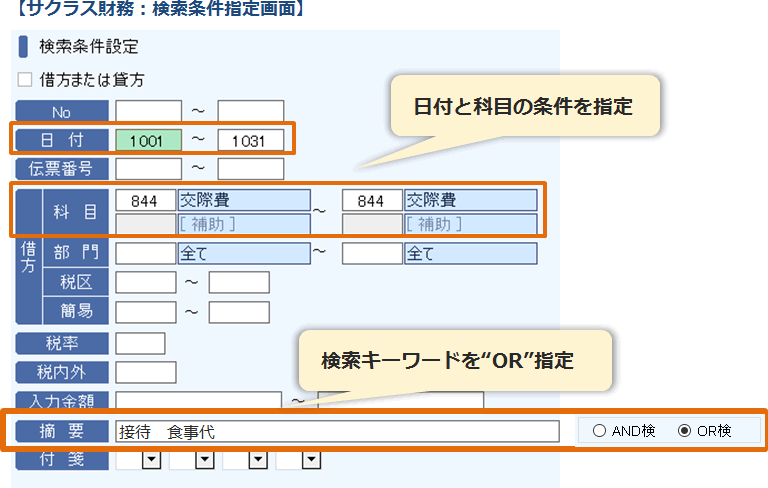The image size is (768, 488).
Task: Click the 入力金額 start field
Action: click(198, 399)
